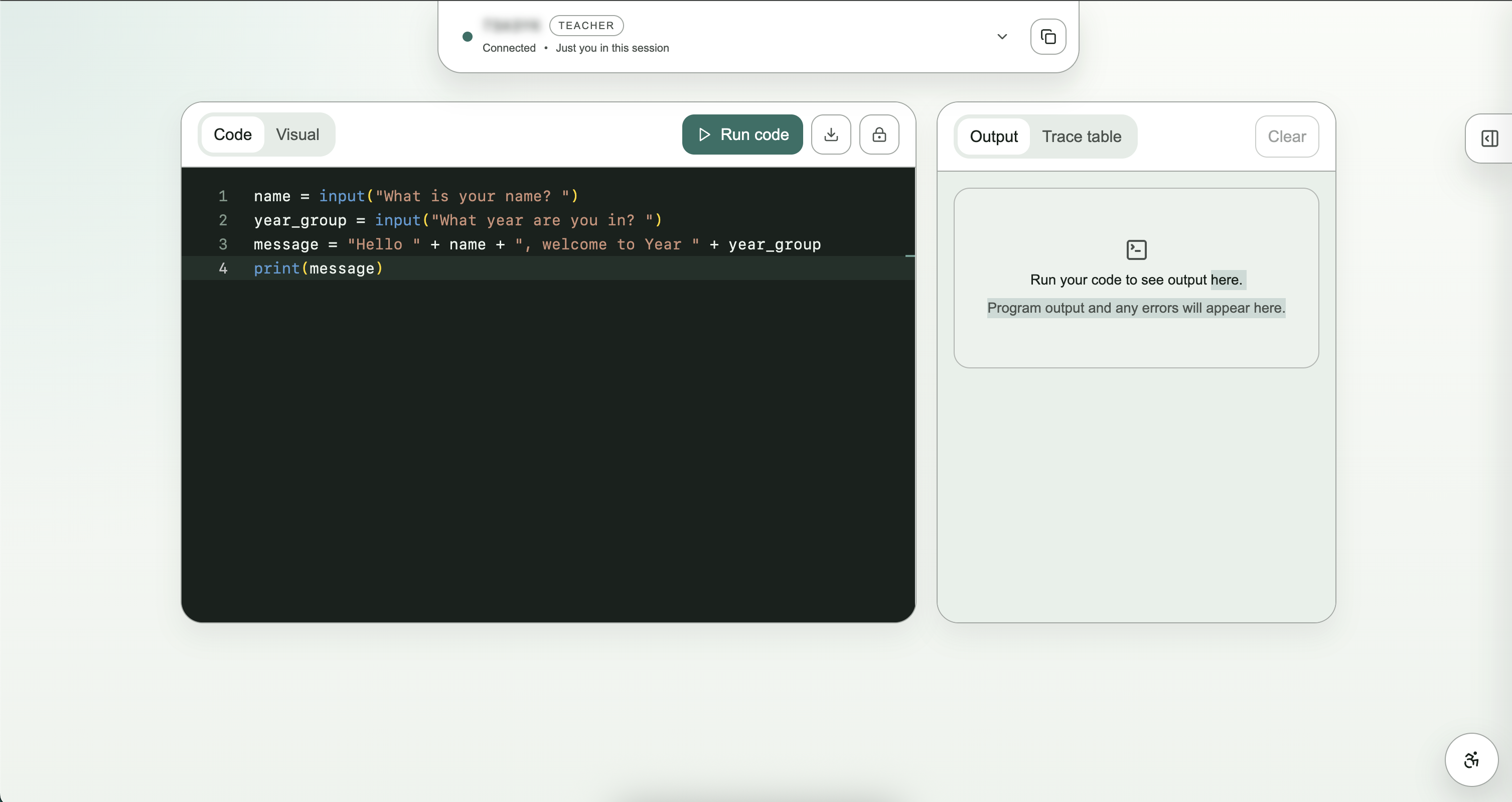This screenshot has width=1512, height=802.
Task: Select the Output tab
Action: [x=994, y=136]
